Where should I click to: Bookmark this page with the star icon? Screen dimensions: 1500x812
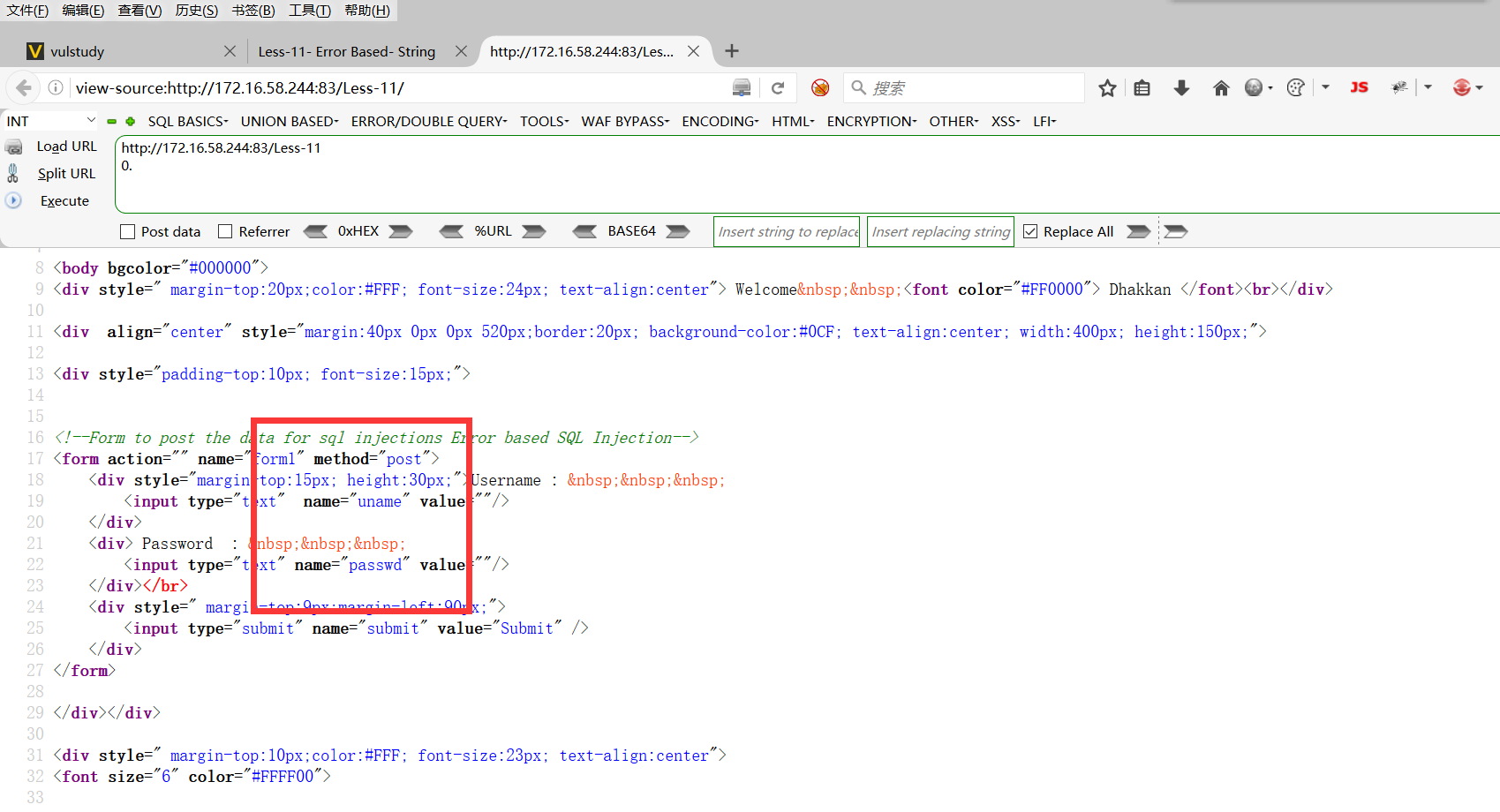point(1107,87)
